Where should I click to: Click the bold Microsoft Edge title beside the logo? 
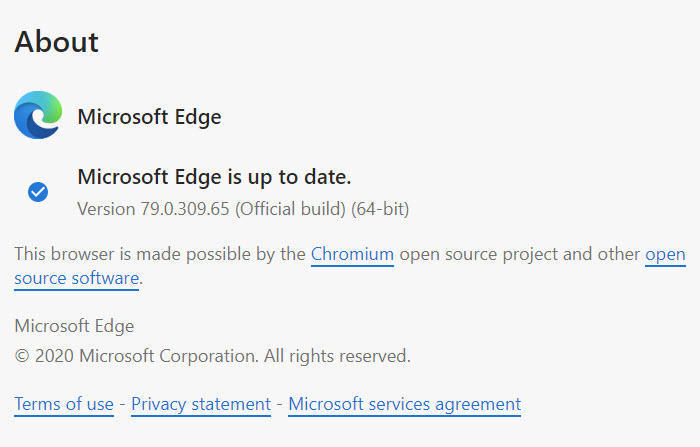(x=149, y=117)
